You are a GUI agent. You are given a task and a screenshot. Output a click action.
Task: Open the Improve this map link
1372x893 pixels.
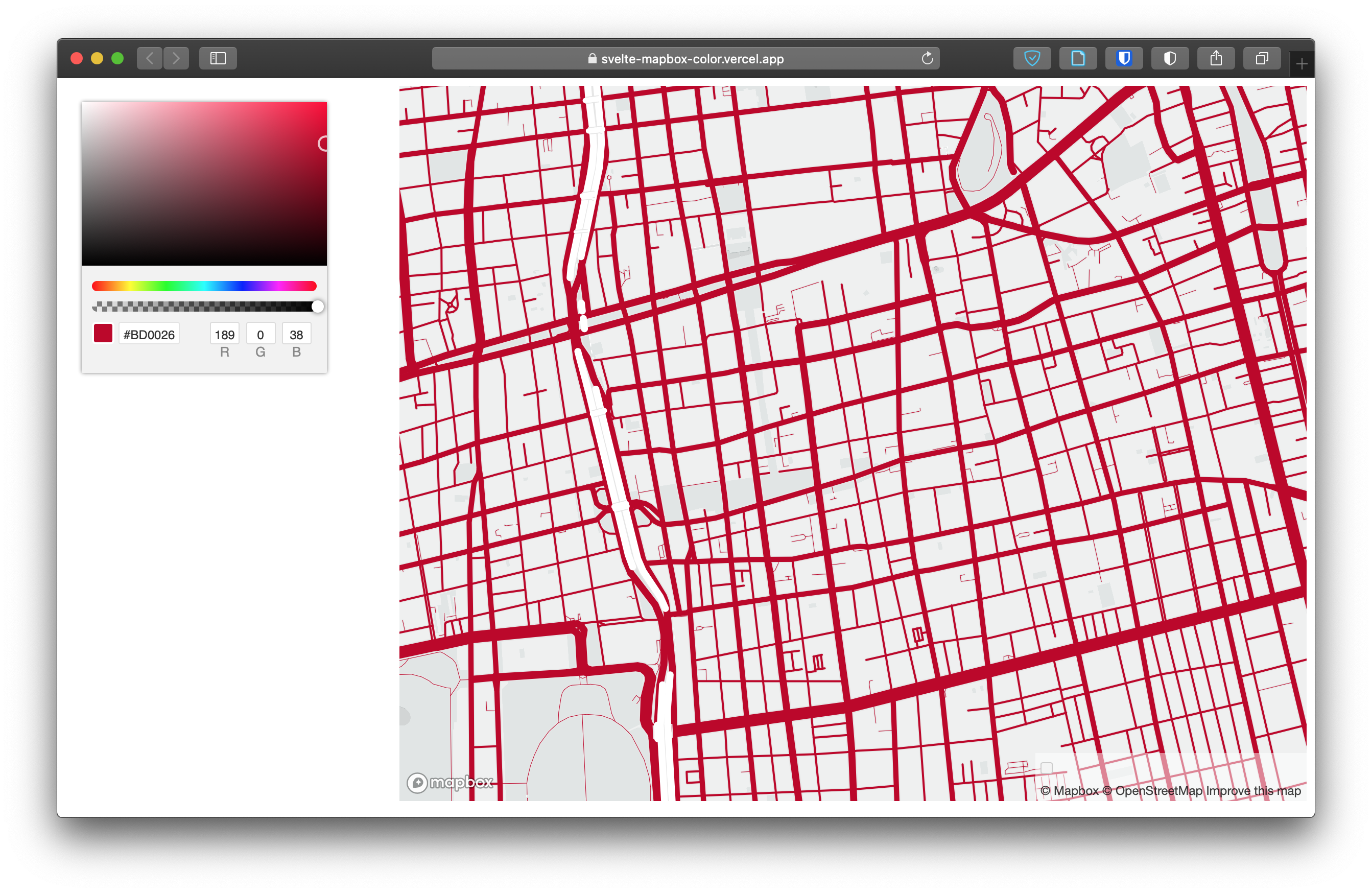[x=1253, y=790]
